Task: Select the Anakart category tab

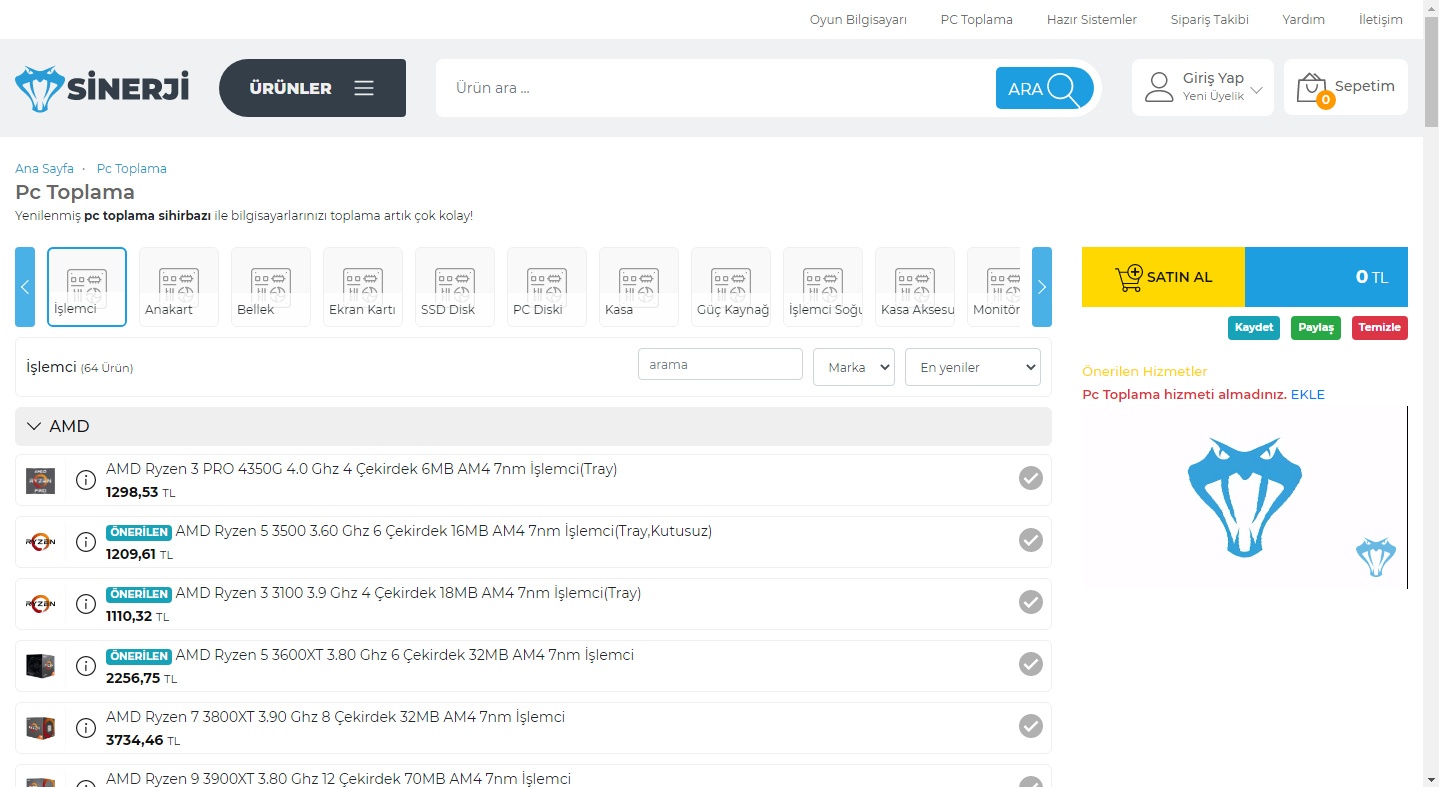Action: 179,287
